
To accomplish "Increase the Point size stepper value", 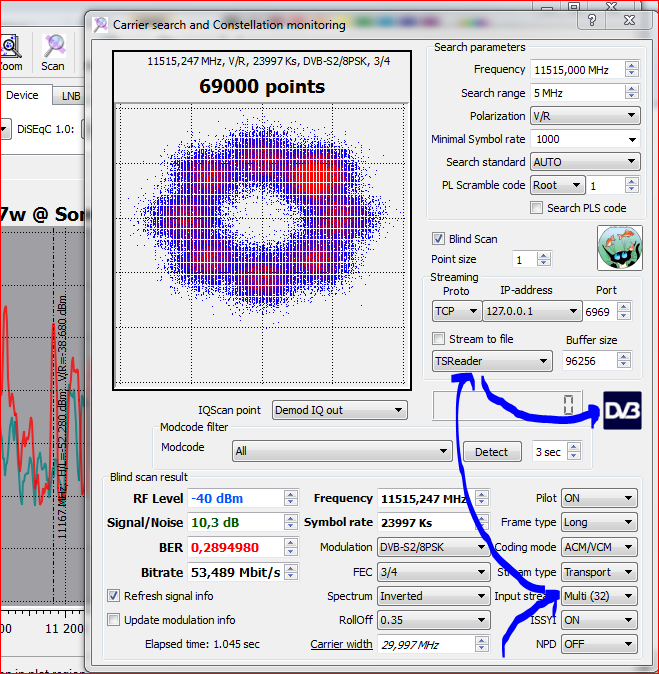I will [x=544, y=255].
